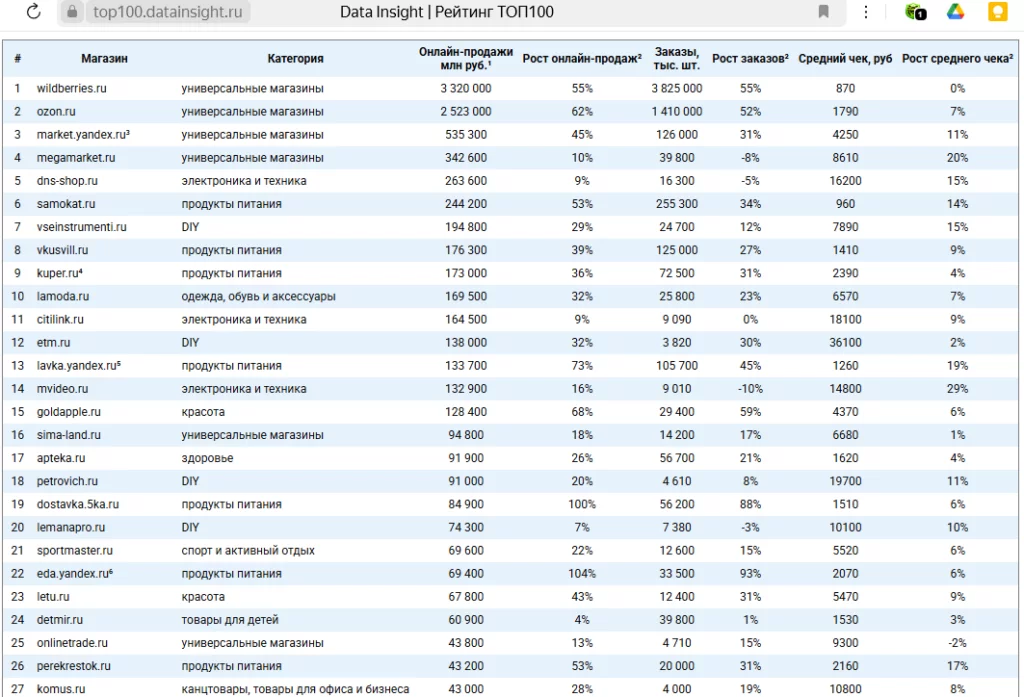The height and width of the screenshot is (697, 1024).
Task: Click the dns-shop.ru store name
Action: click(x=67, y=181)
